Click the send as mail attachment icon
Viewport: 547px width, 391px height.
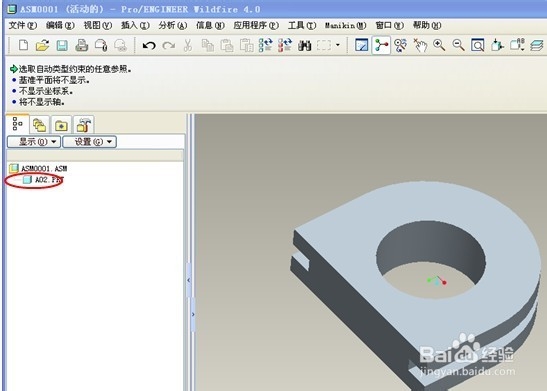(101, 45)
